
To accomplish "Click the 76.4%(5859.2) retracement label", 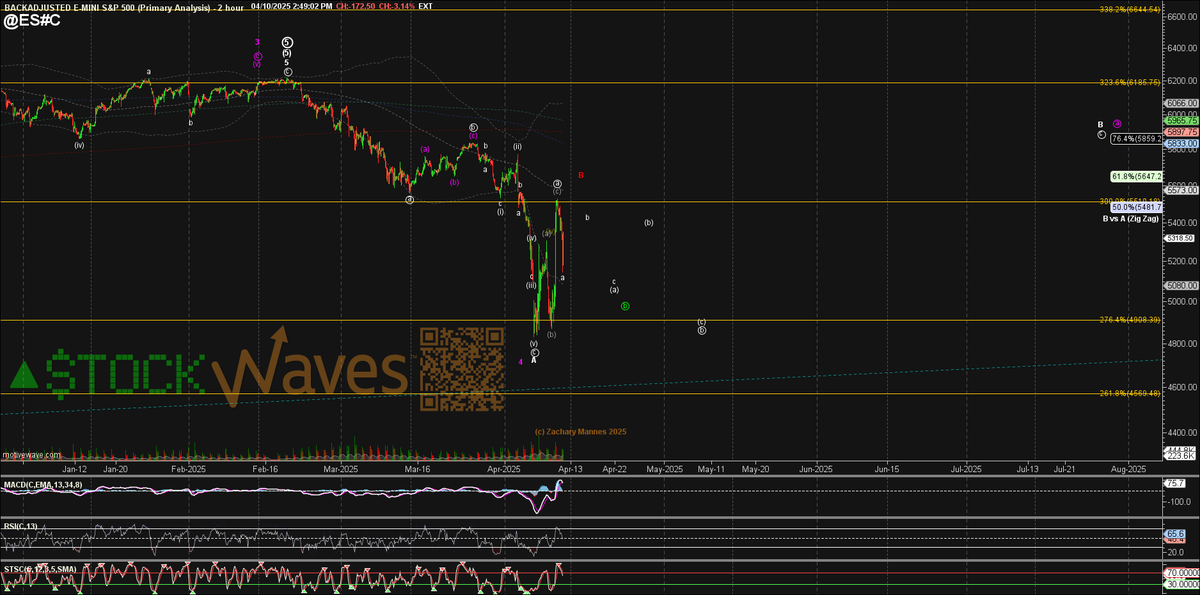I will [x=1137, y=138].
